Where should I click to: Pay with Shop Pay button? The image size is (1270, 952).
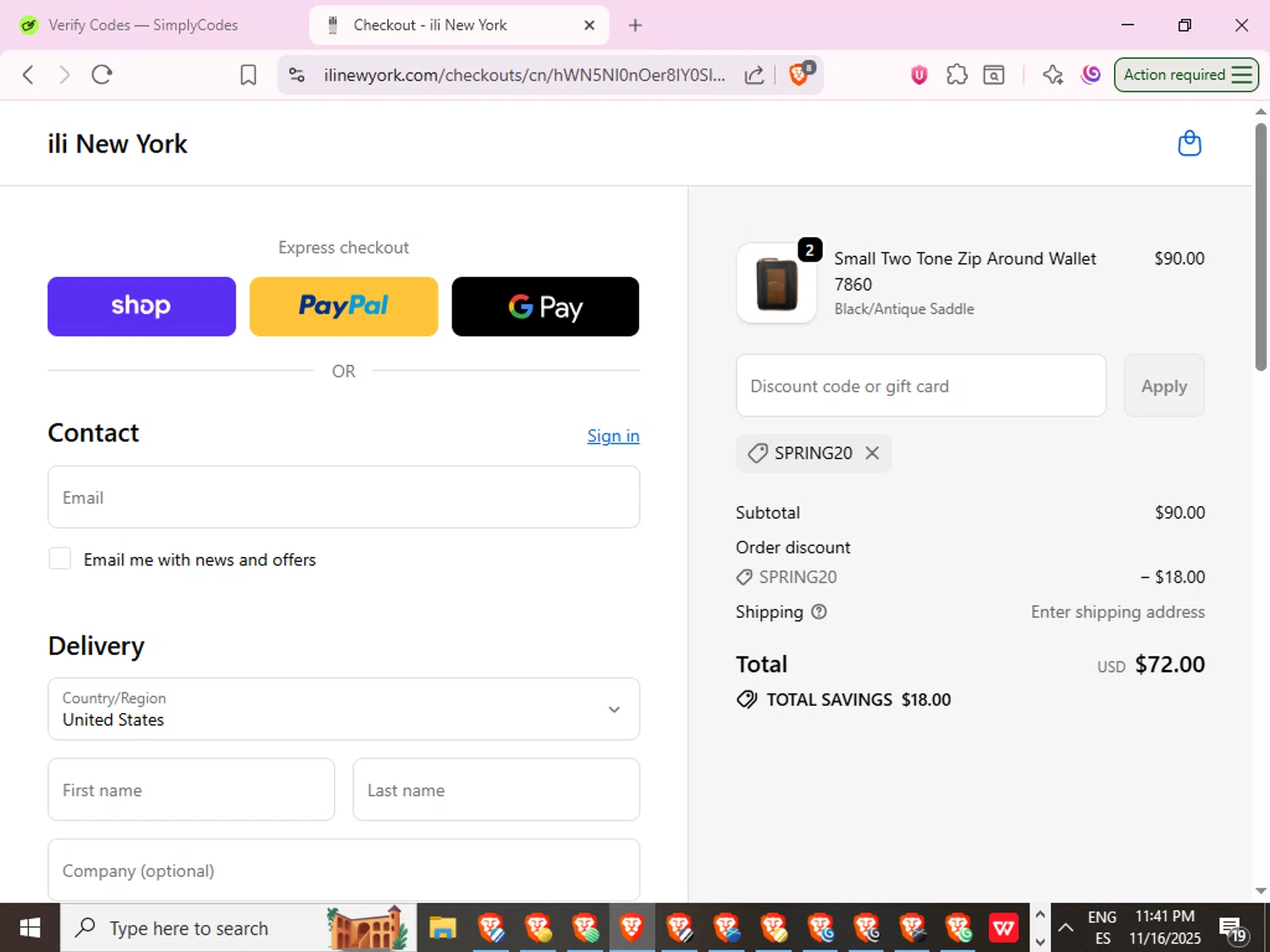click(x=141, y=306)
